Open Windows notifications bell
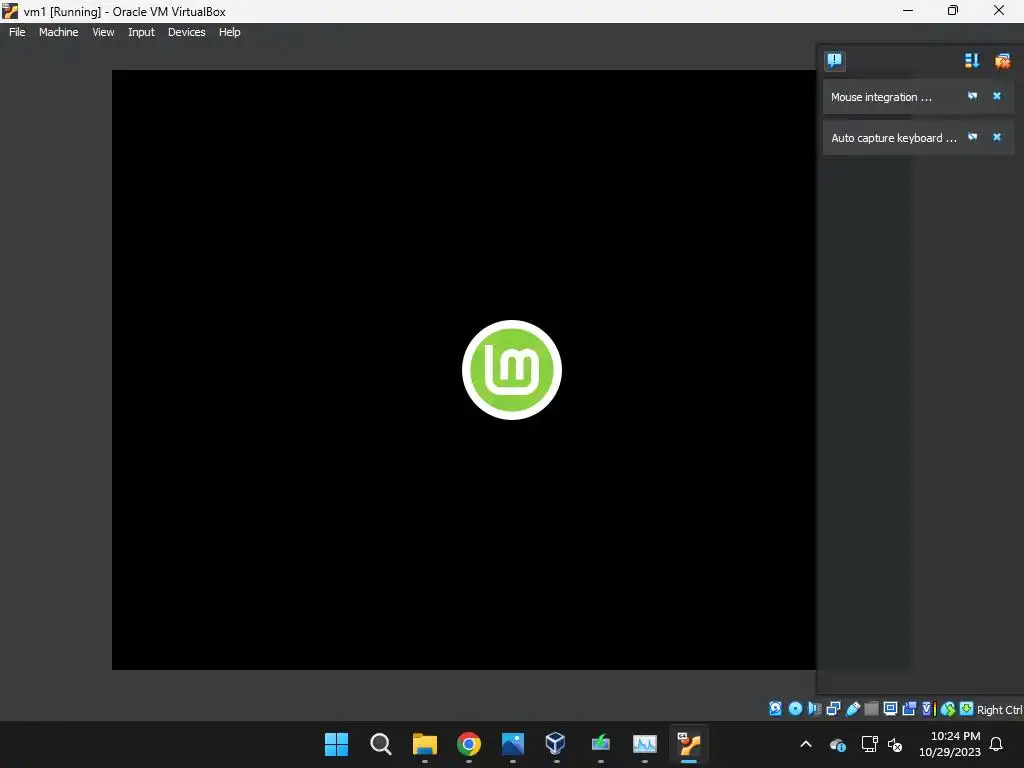This screenshot has height=768, width=1024. [x=996, y=744]
